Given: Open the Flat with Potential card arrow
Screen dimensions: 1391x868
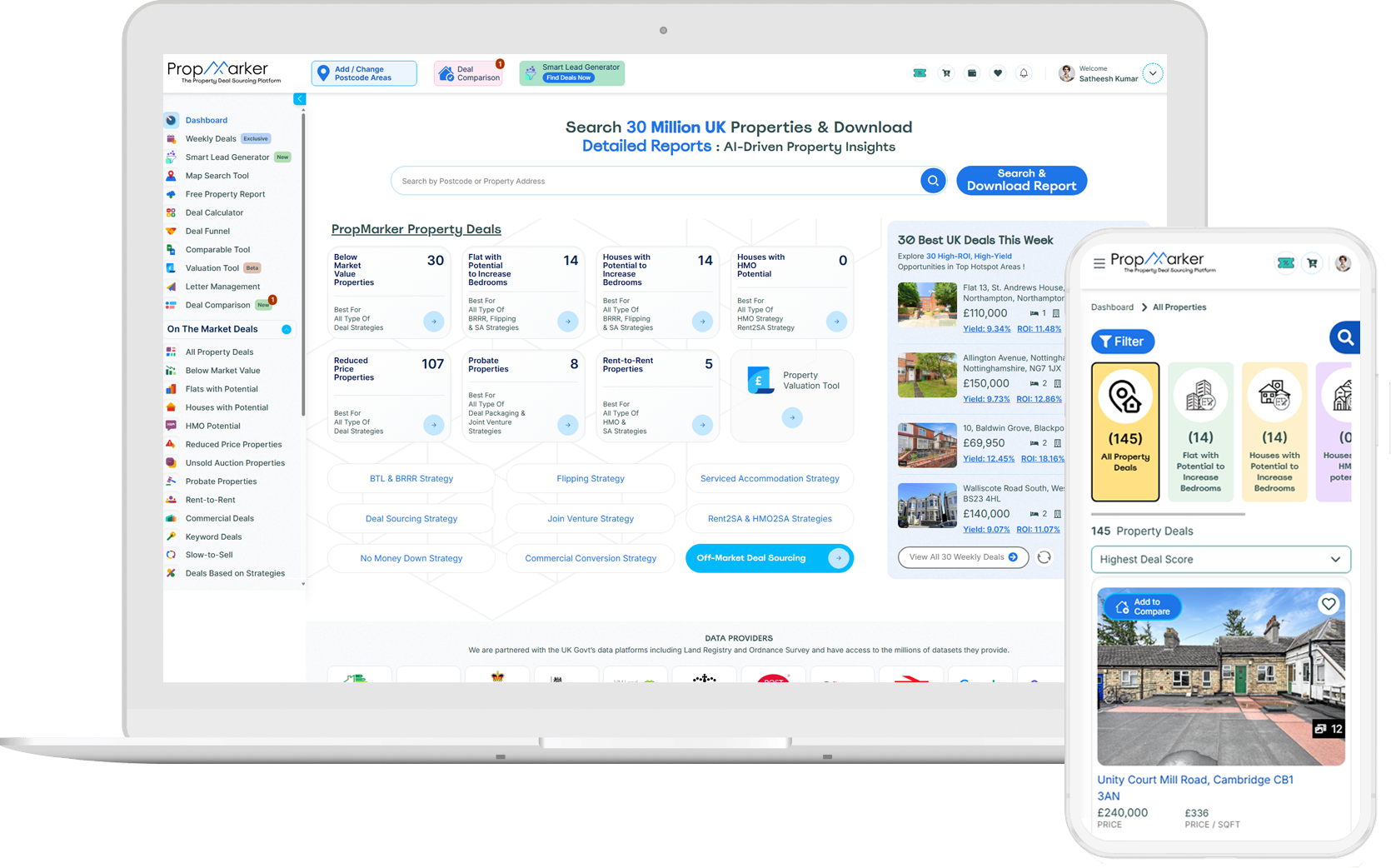Looking at the screenshot, I should click(568, 321).
